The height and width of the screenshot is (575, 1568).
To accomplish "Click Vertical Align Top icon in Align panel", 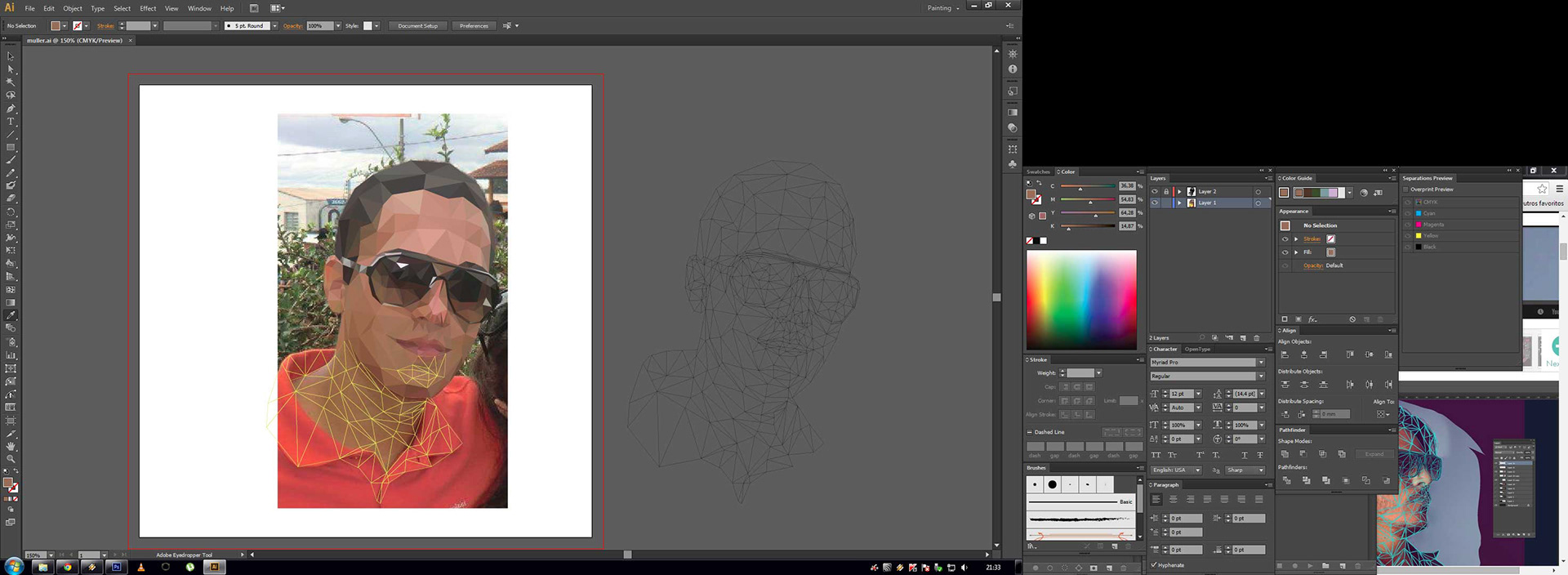I will (x=1350, y=354).
